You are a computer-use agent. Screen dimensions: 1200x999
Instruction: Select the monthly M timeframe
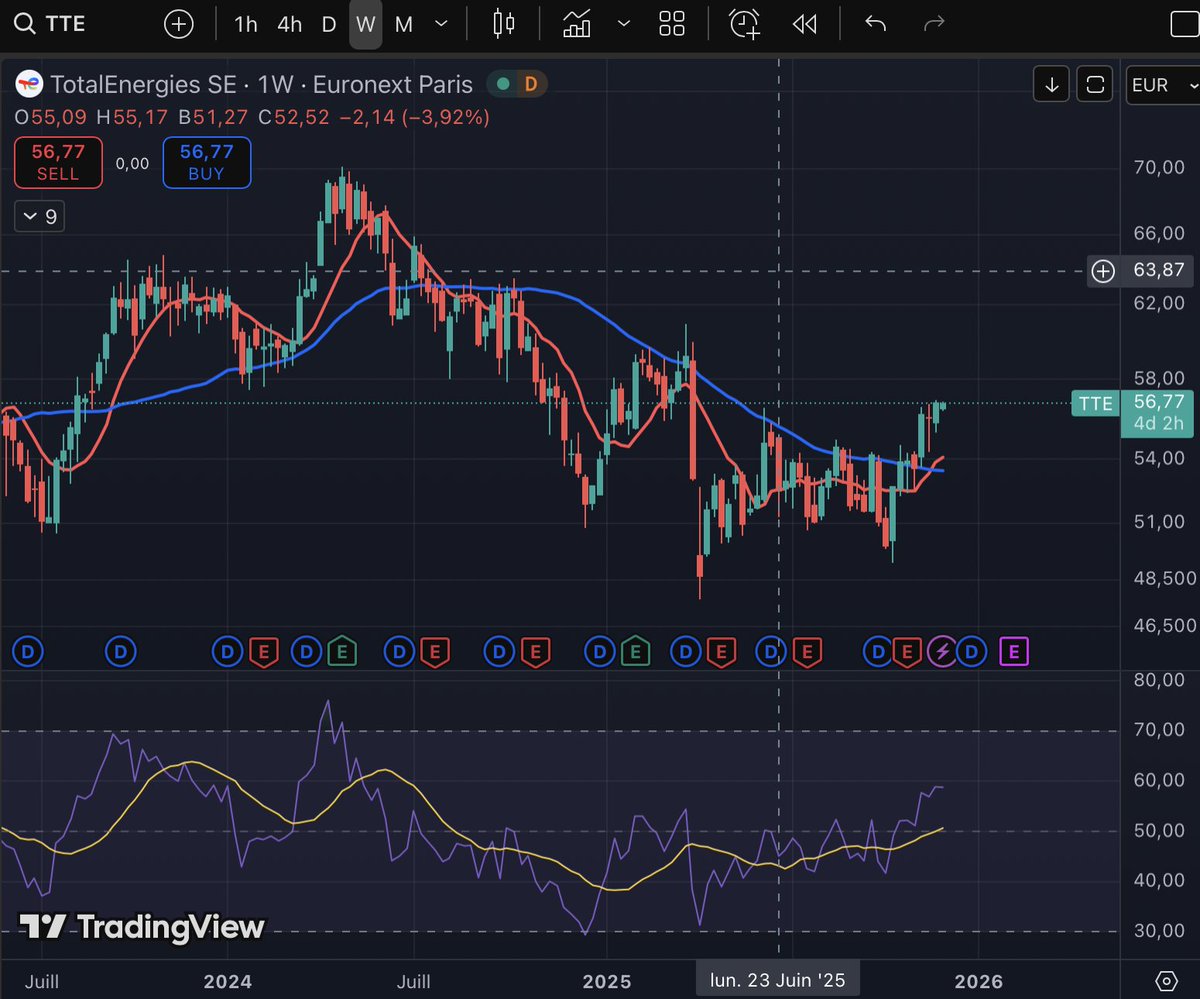[403, 24]
